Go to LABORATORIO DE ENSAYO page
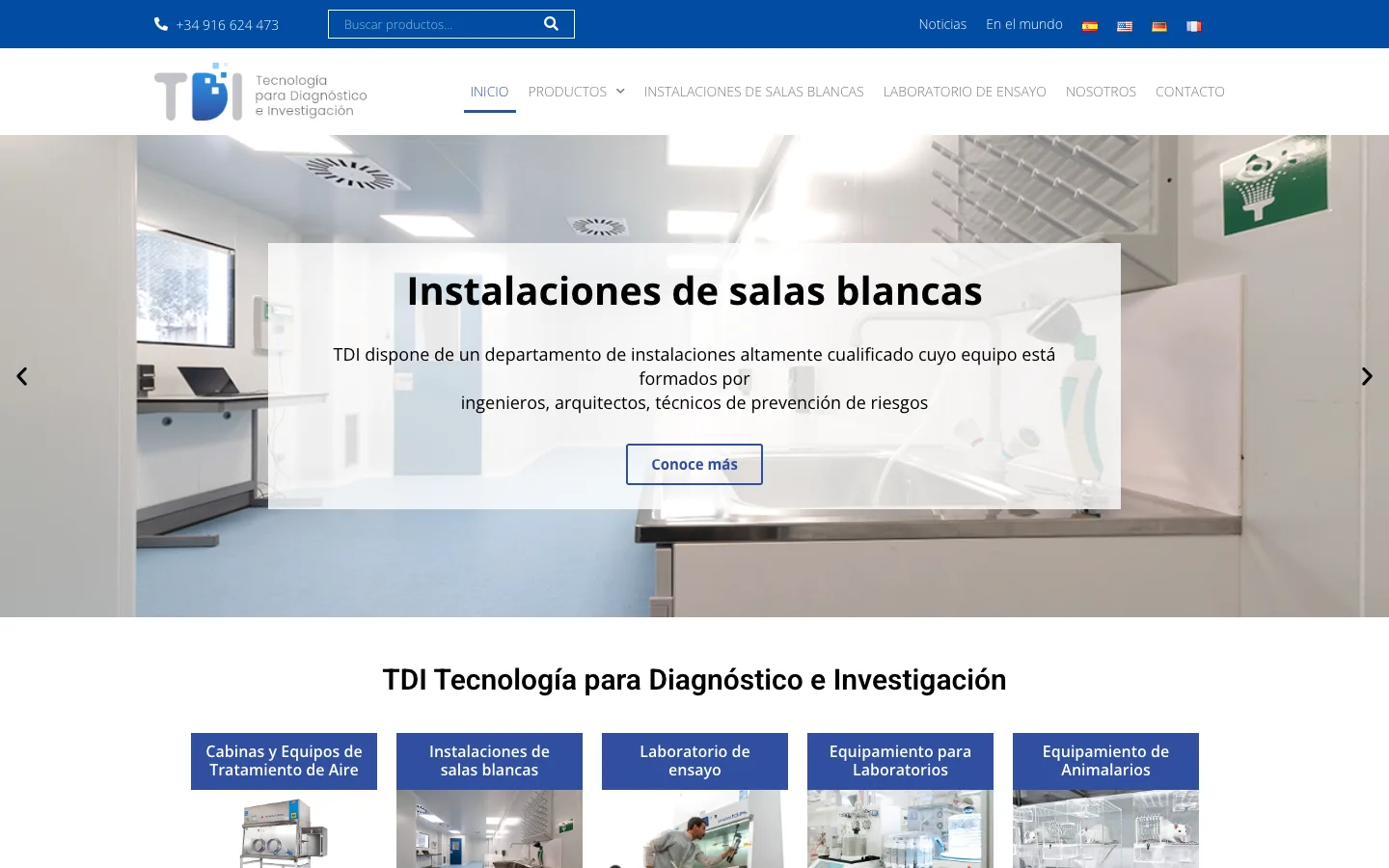Screen dimensions: 1389x868 coord(965,92)
